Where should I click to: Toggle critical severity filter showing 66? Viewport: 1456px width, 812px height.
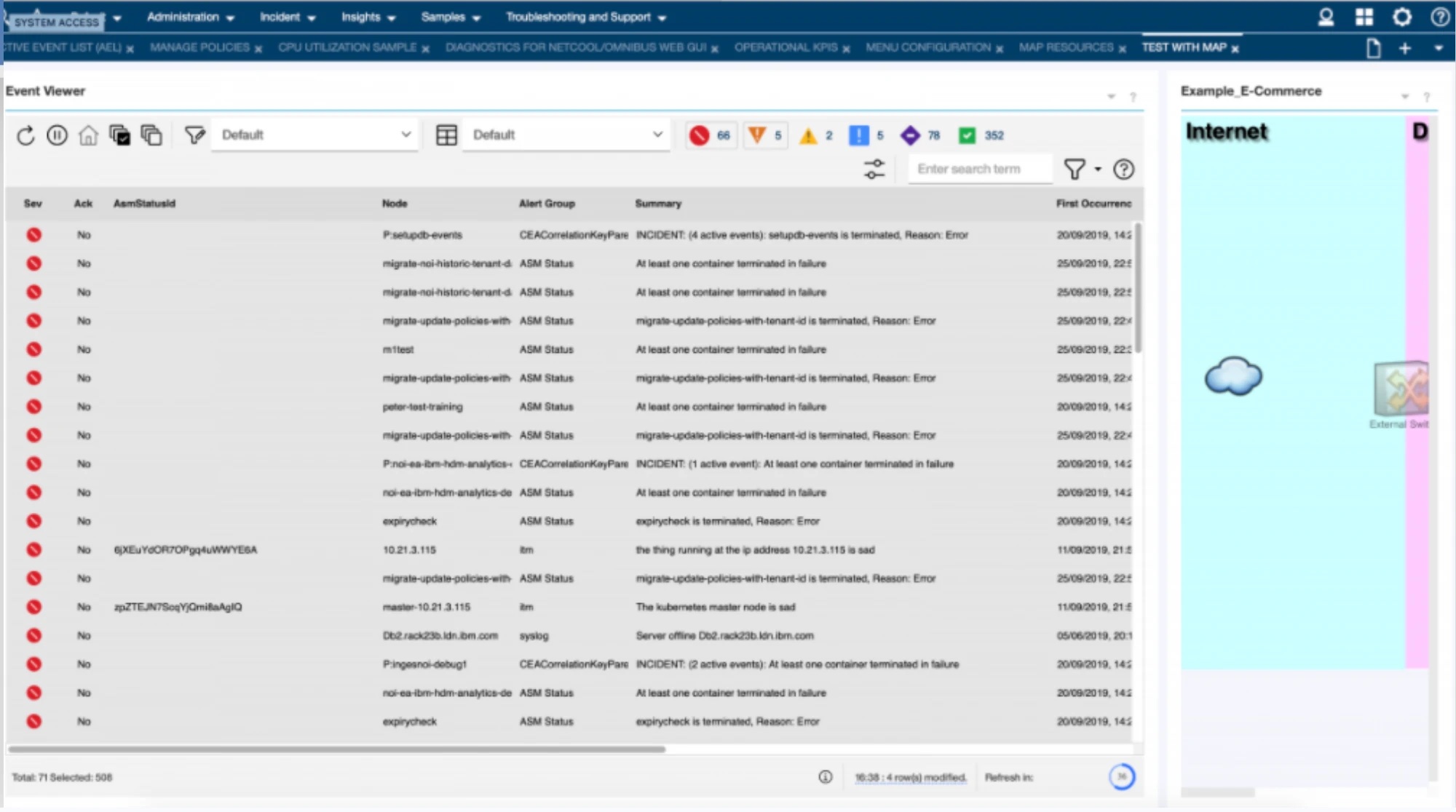coord(710,135)
